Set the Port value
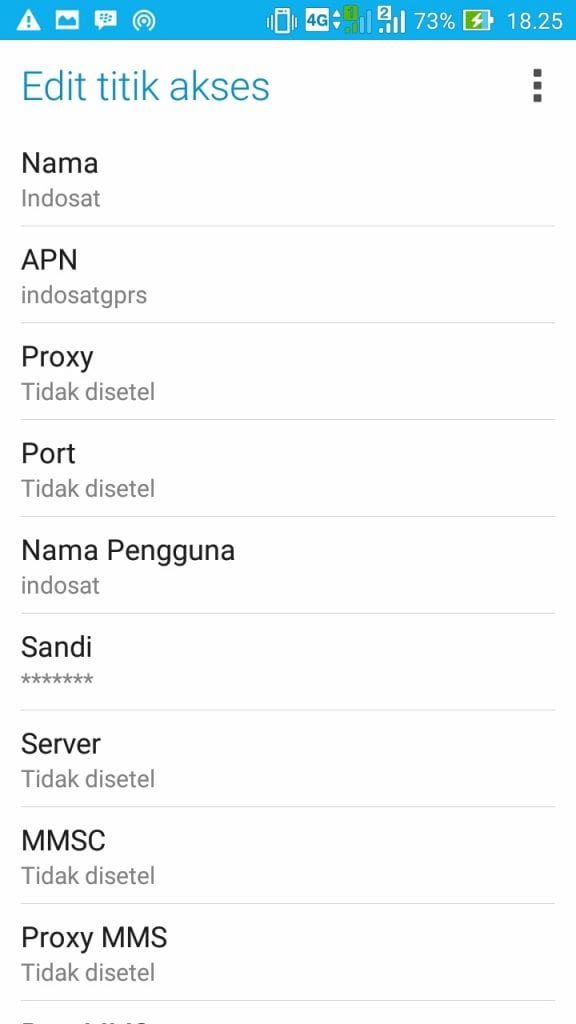 click(288, 469)
